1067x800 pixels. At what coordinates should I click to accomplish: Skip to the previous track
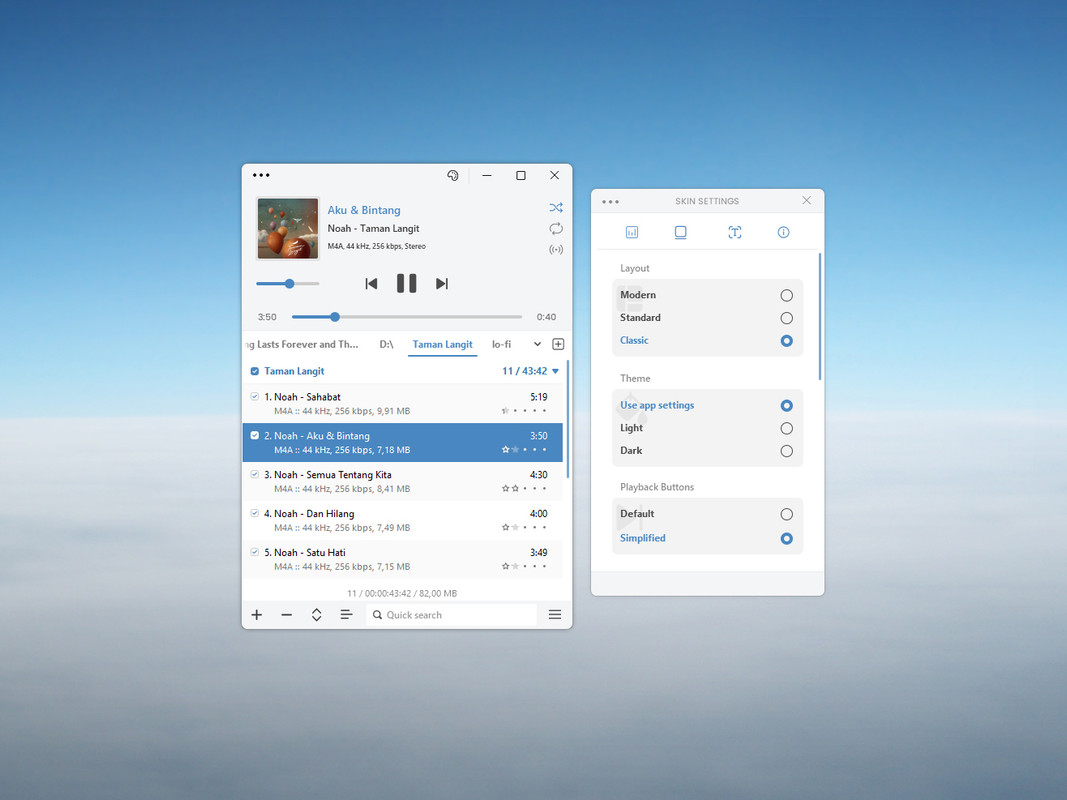coord(371,284)
